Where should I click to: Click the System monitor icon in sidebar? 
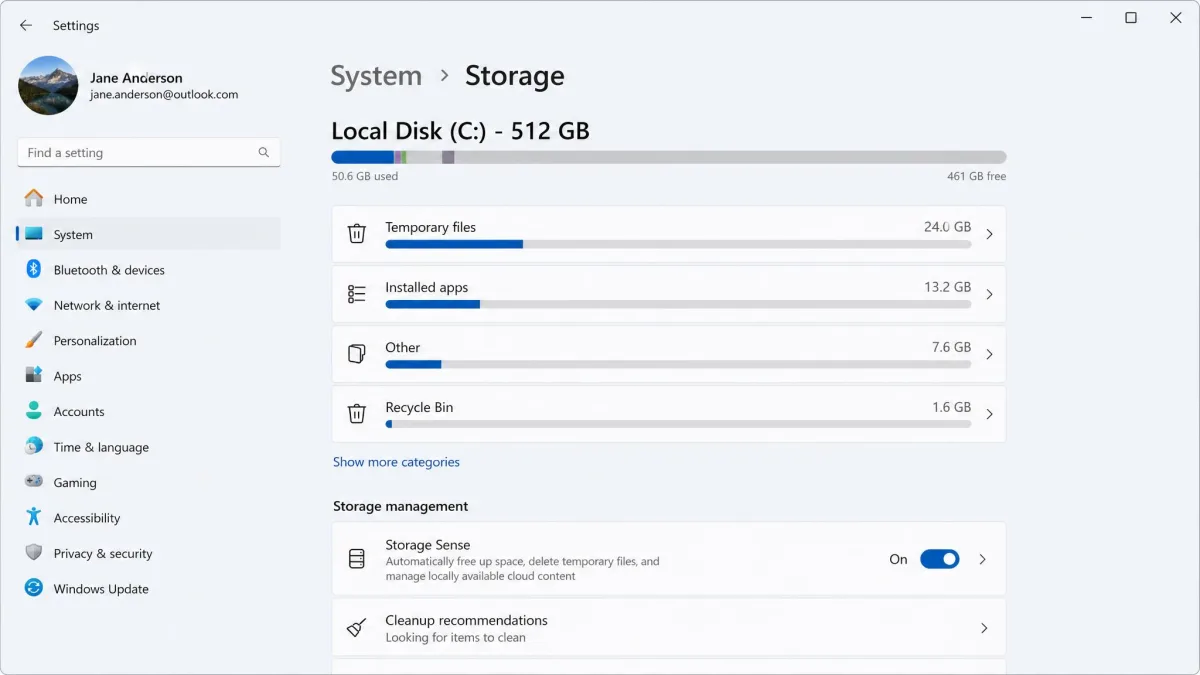coord(34,234)
